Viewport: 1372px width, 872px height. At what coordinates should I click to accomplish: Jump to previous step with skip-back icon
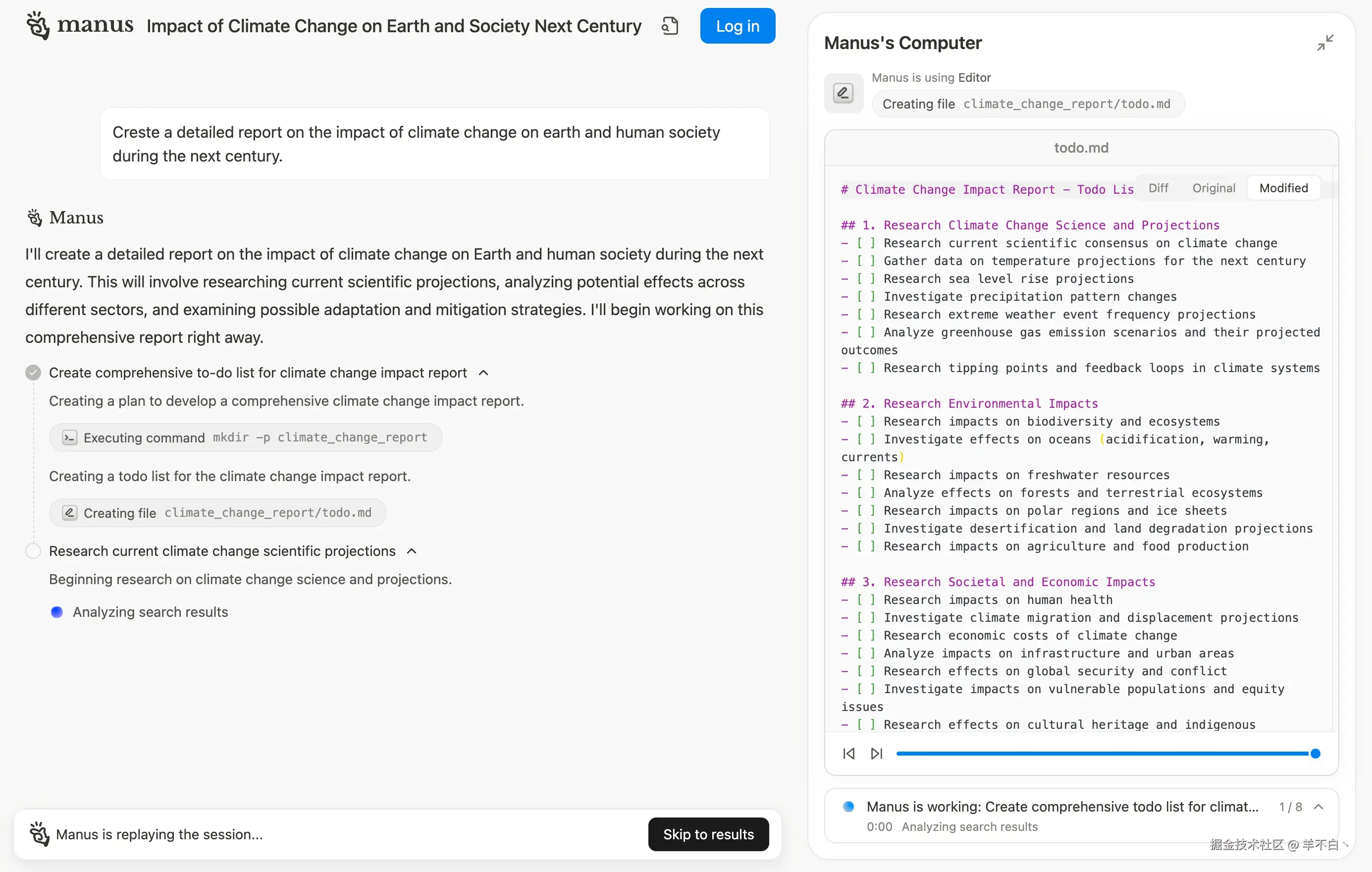(848, 754)
